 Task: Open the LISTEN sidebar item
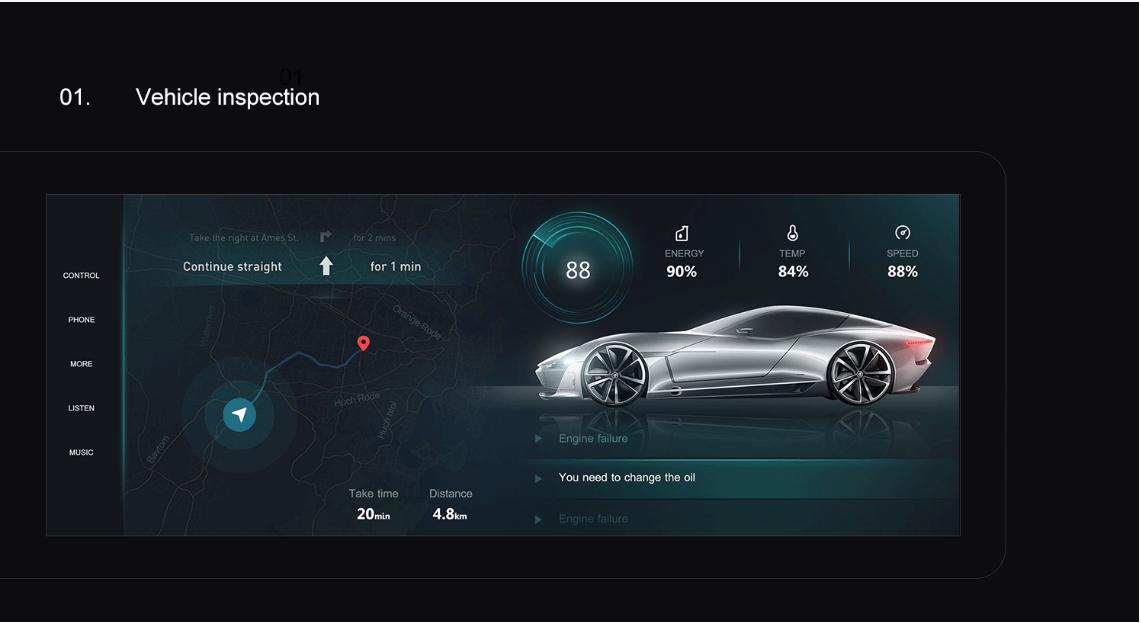tap(82, 408)
